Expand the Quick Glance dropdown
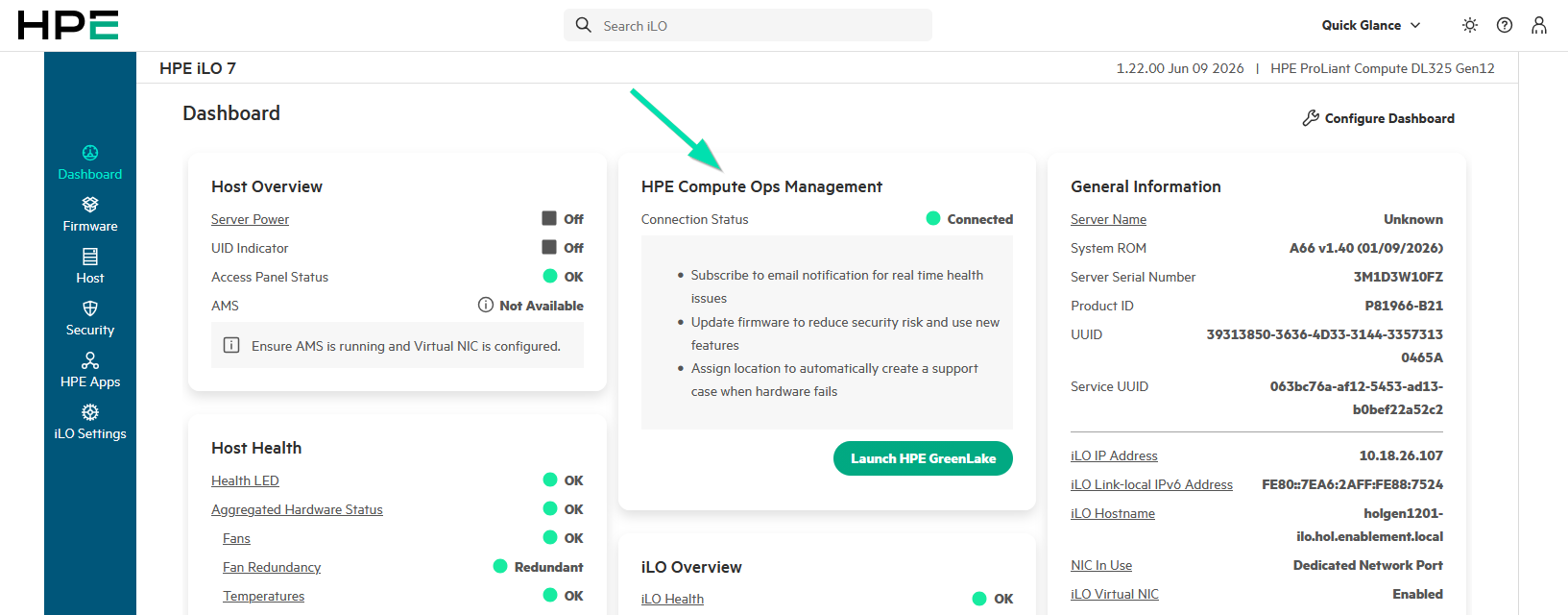This screenshot has width=1568, height=615. click(1371, 25)
